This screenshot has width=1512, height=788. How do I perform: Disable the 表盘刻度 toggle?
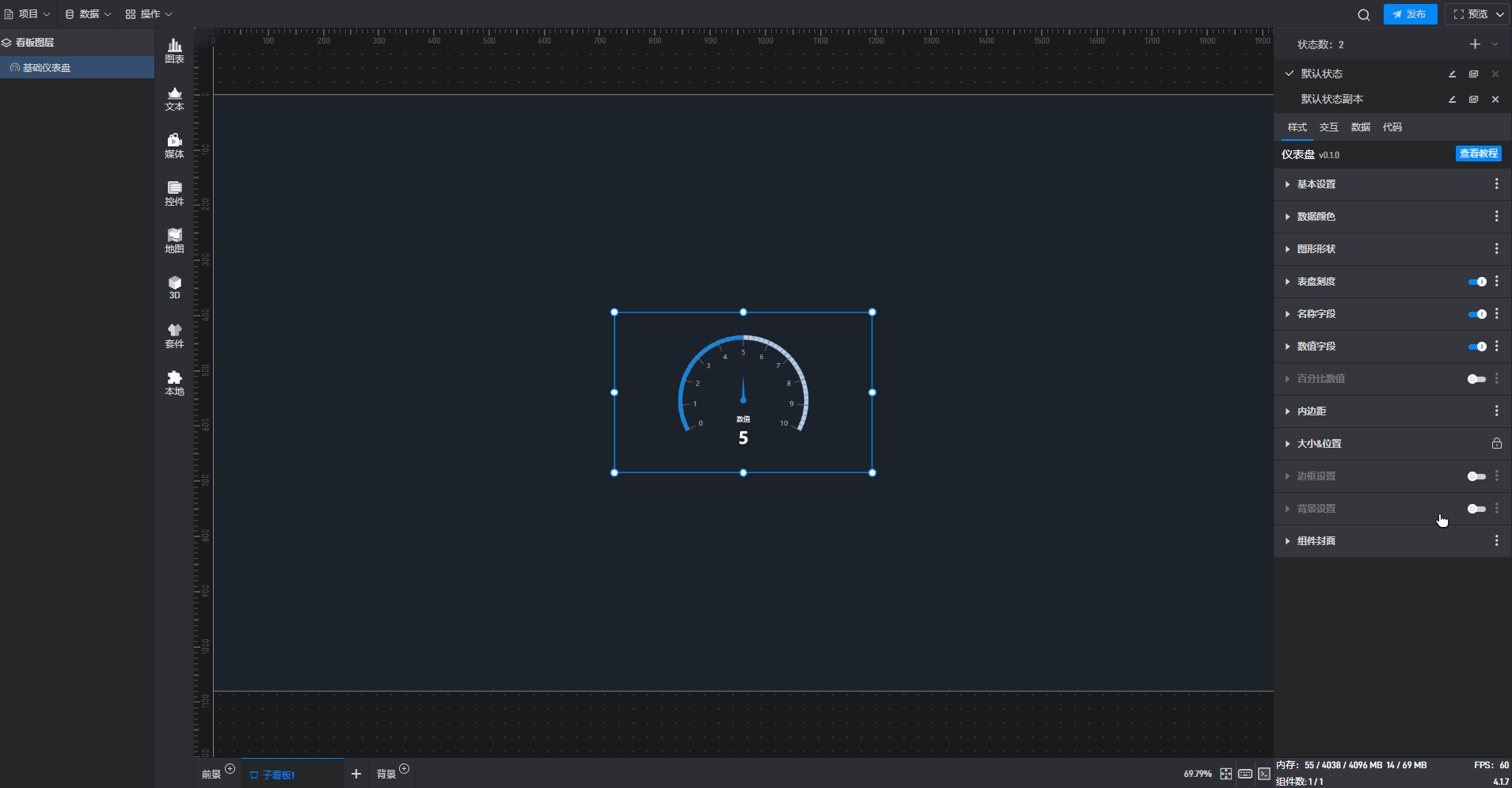click(1476, 282)
